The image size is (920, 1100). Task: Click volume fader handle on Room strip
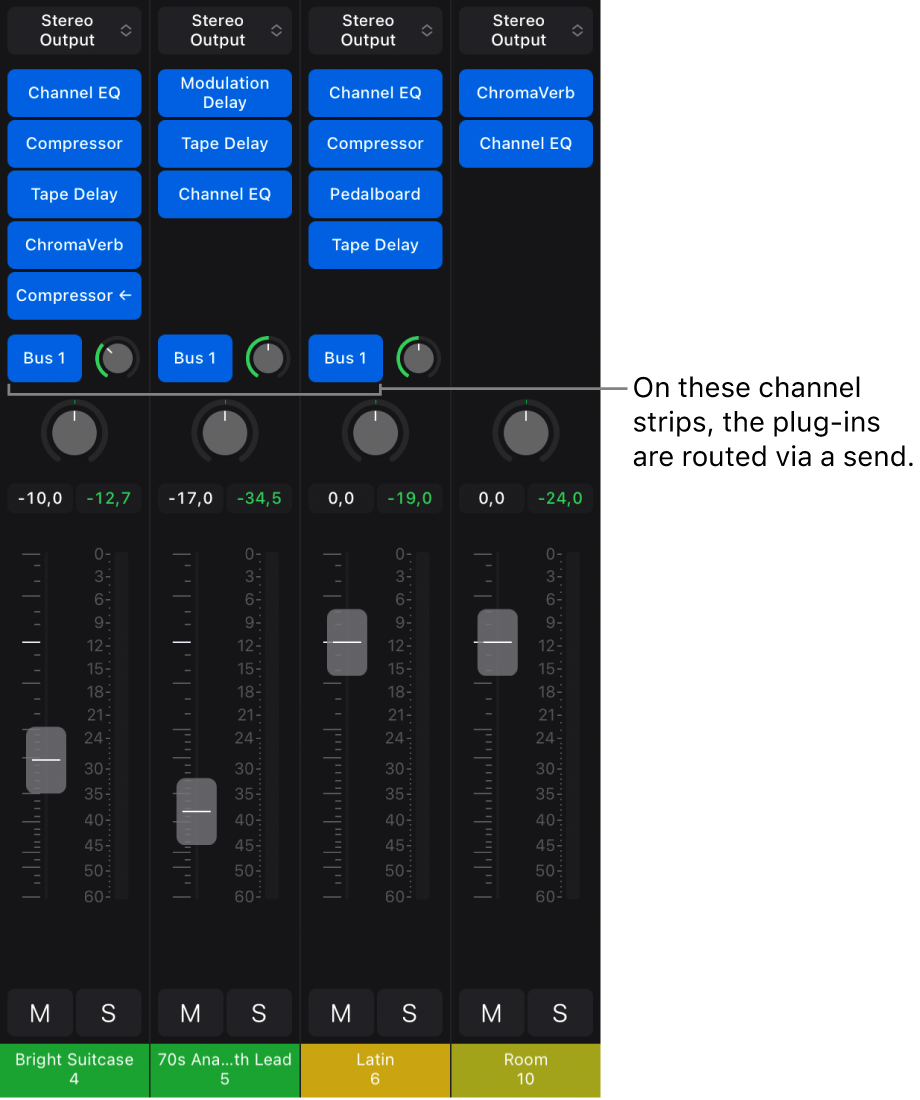[x=498, y=643]
